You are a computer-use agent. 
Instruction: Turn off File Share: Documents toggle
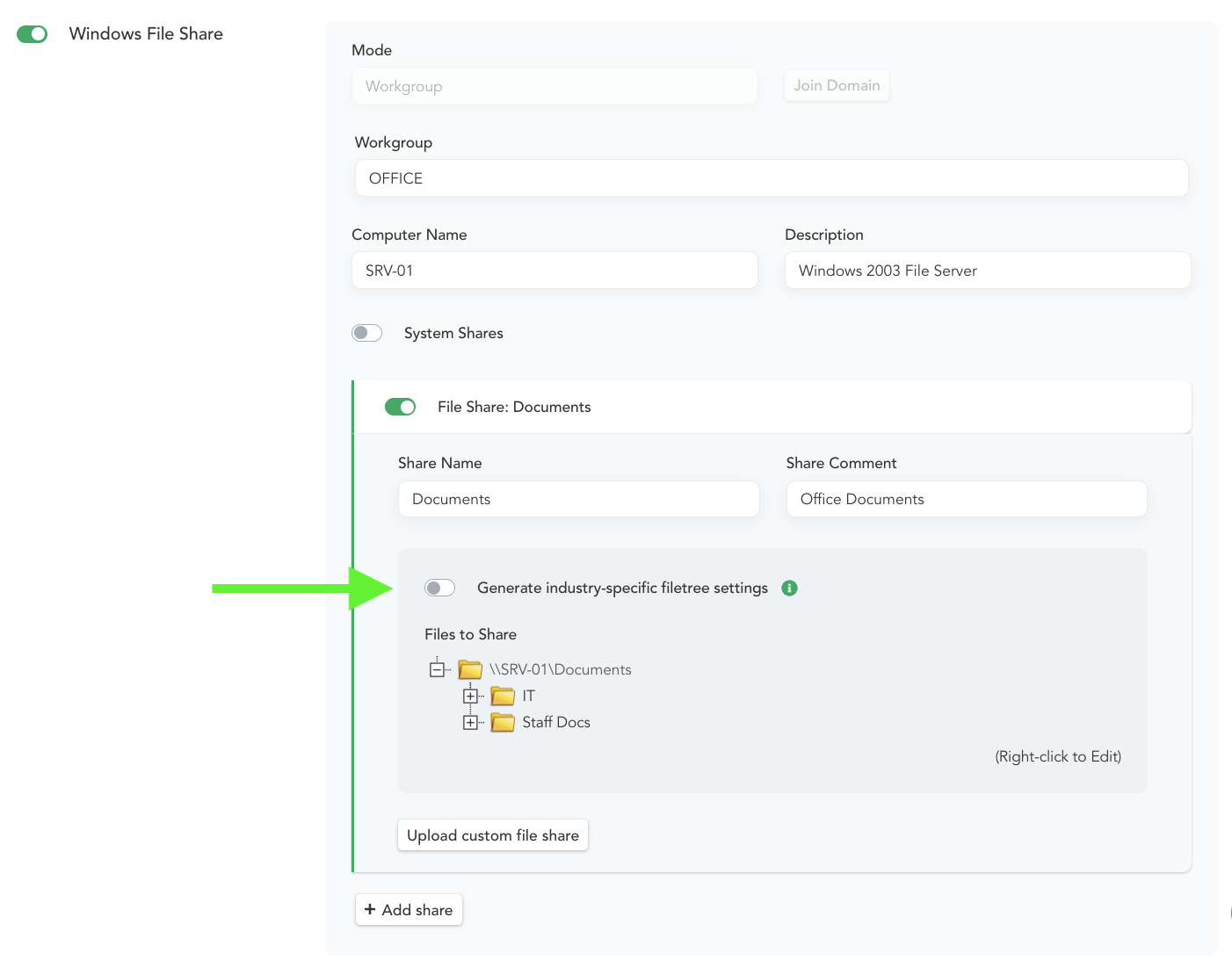coord(400,407)
